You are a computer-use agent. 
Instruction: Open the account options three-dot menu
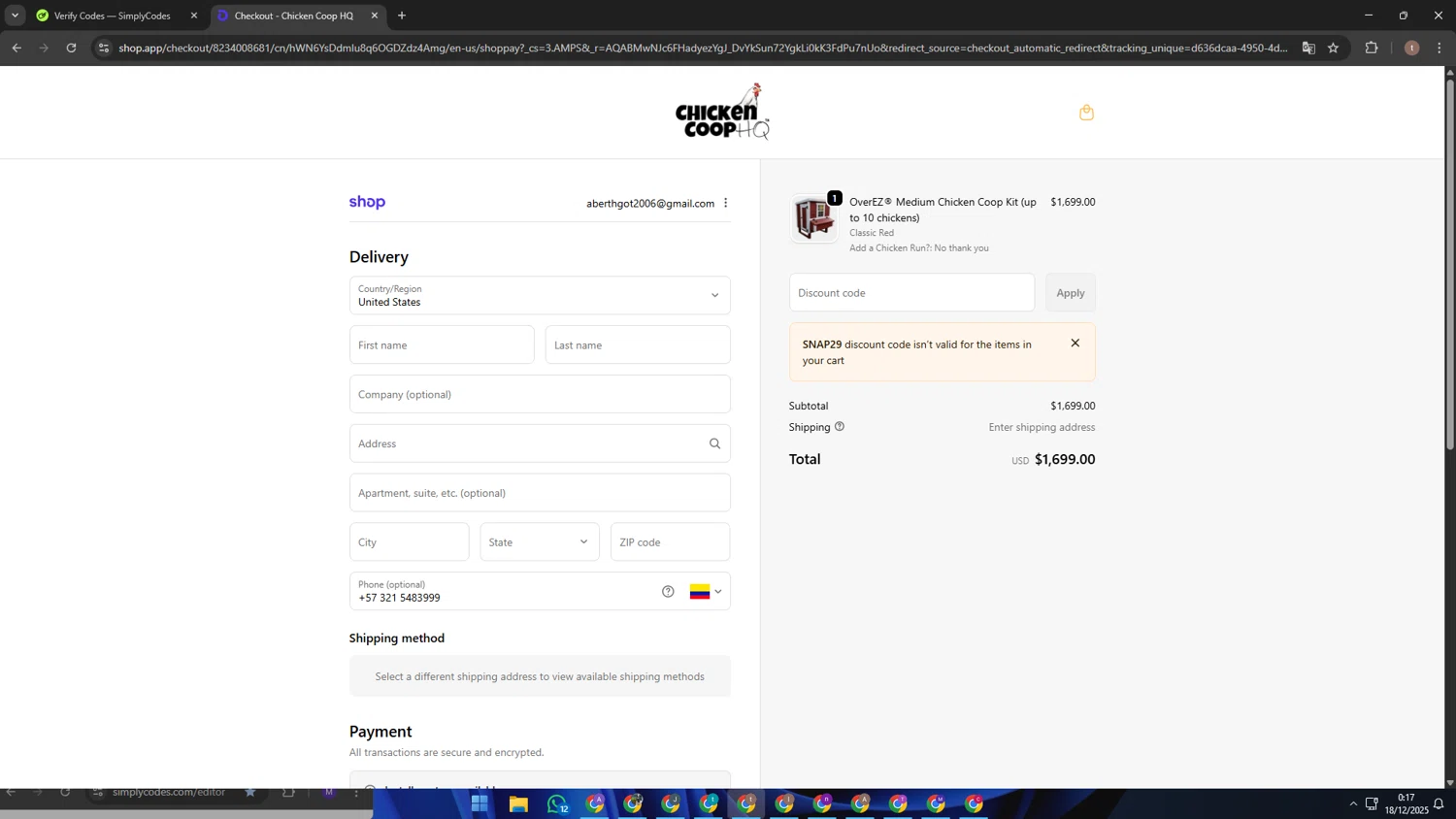[x=725, y=203]
